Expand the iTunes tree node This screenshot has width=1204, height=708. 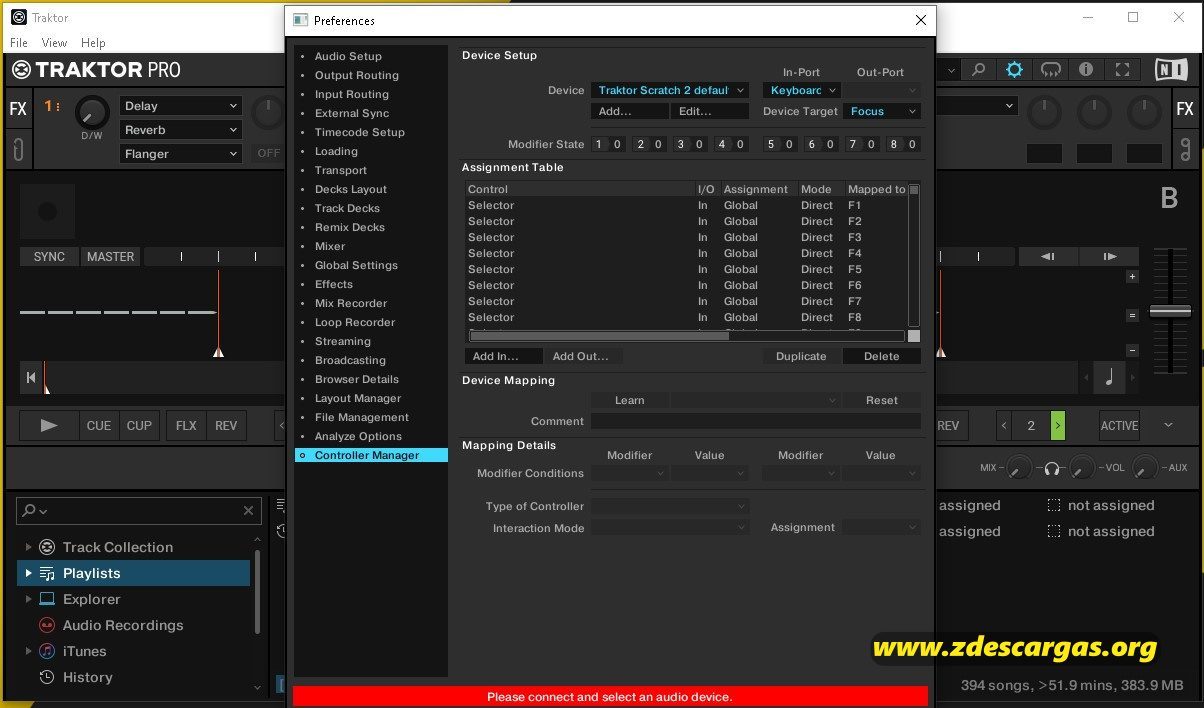pyautogui.click(x=28, y=651)
